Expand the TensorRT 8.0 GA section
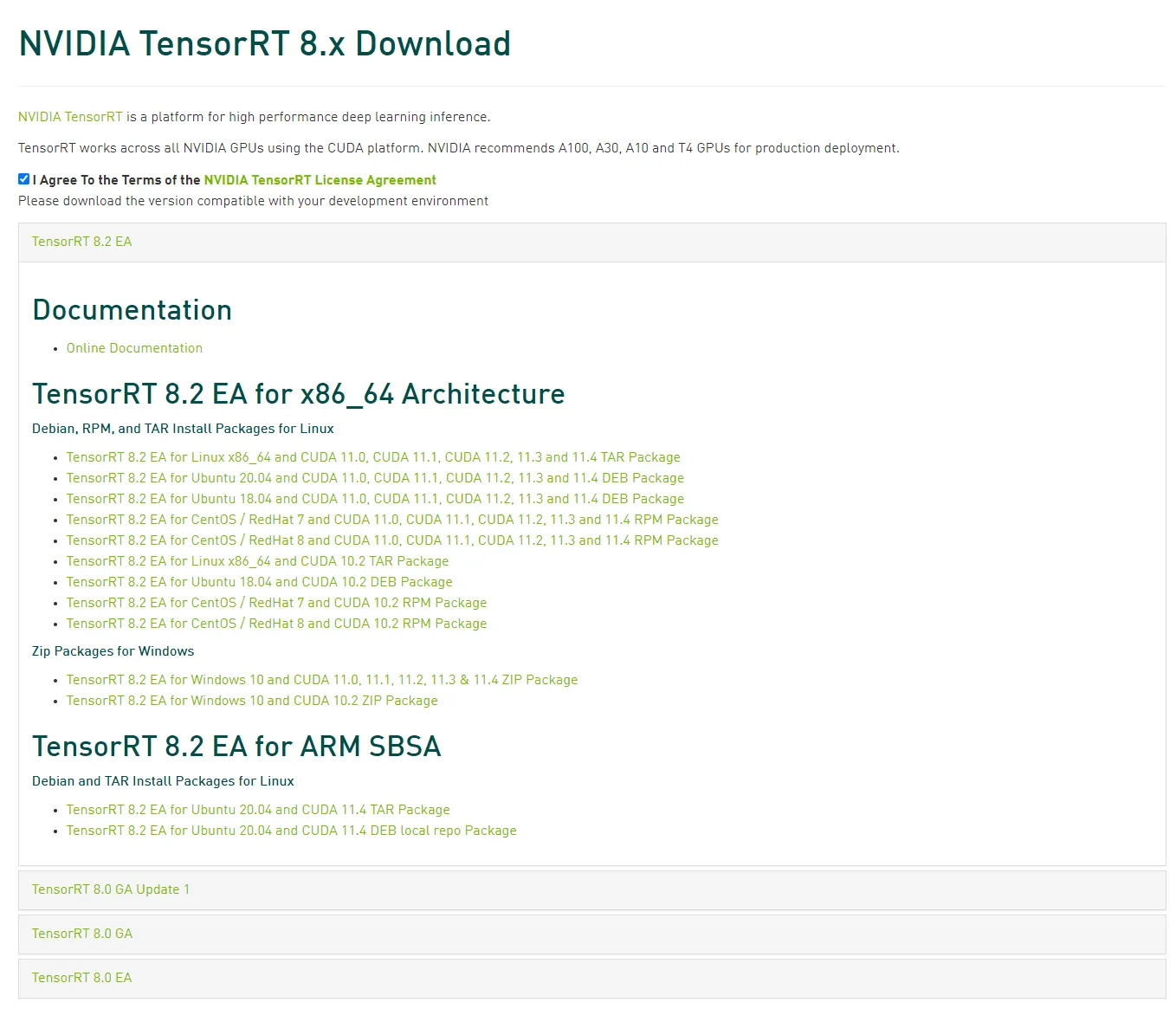 pos(592,934)
